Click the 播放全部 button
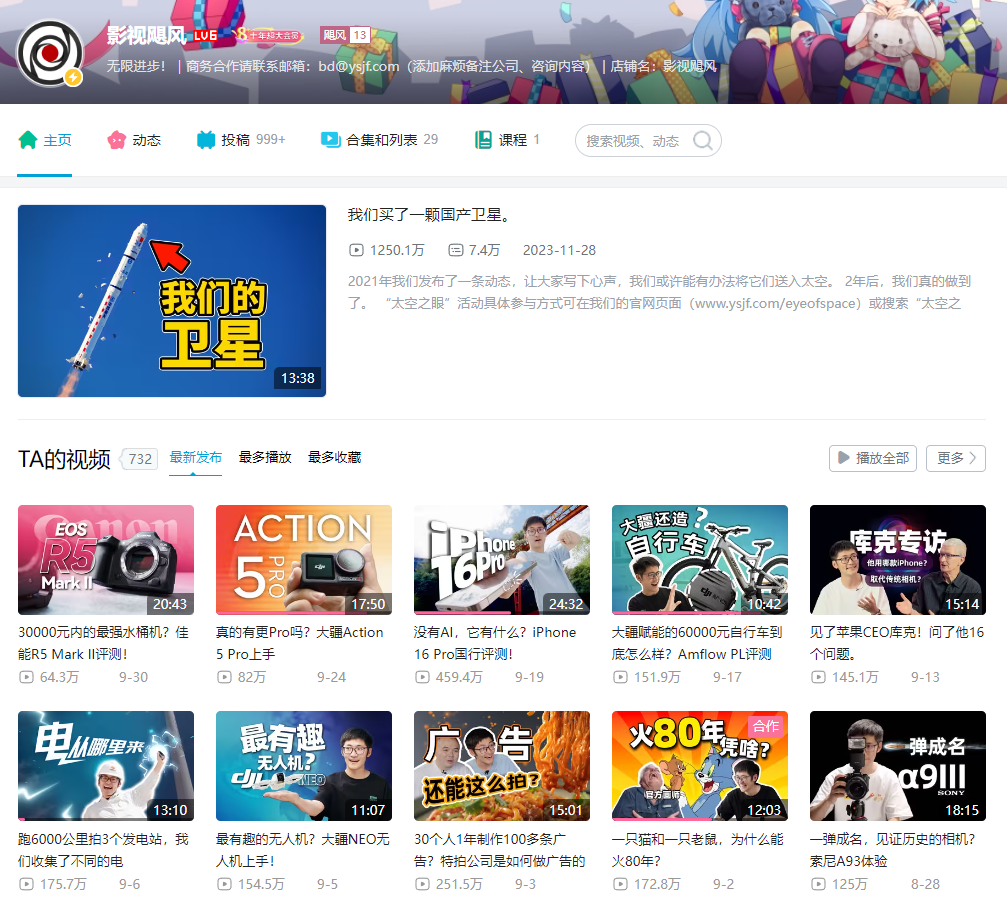The height and width of the screenshot is (911, 1007). pos(873,458)
